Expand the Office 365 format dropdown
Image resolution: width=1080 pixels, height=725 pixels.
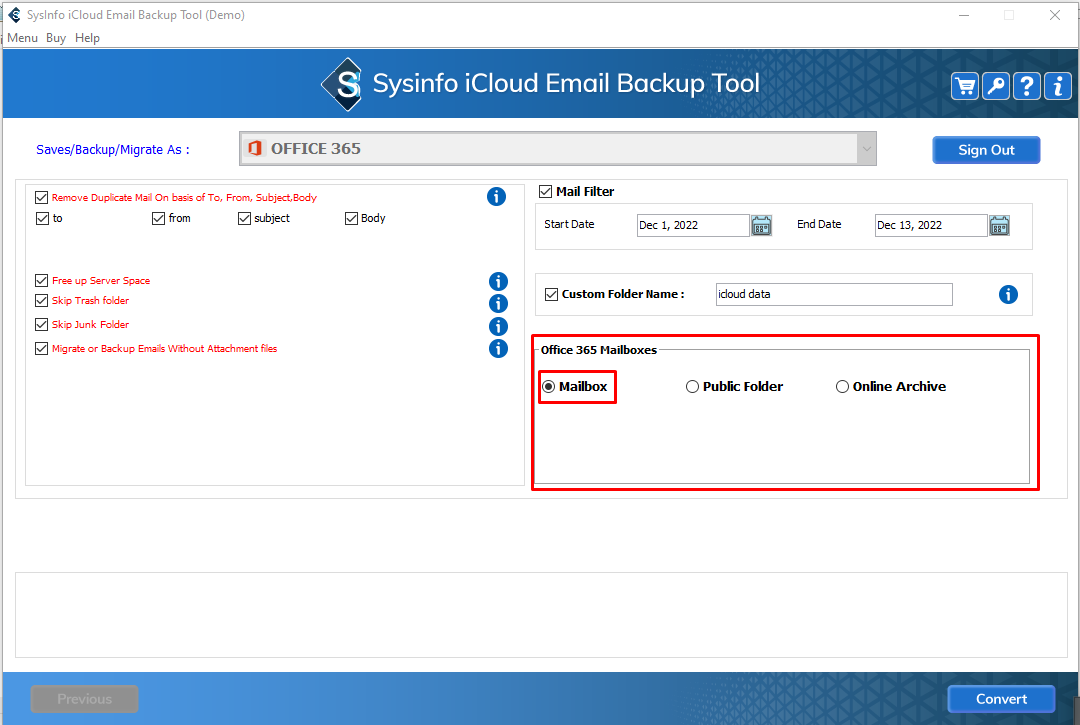[866, 149]
